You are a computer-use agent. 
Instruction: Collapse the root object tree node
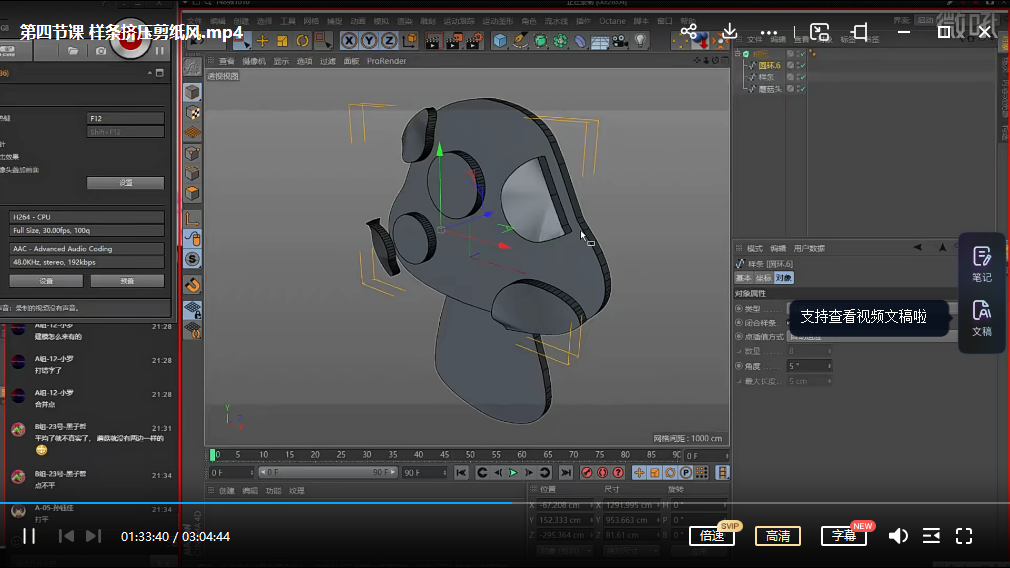pos(738,54)
